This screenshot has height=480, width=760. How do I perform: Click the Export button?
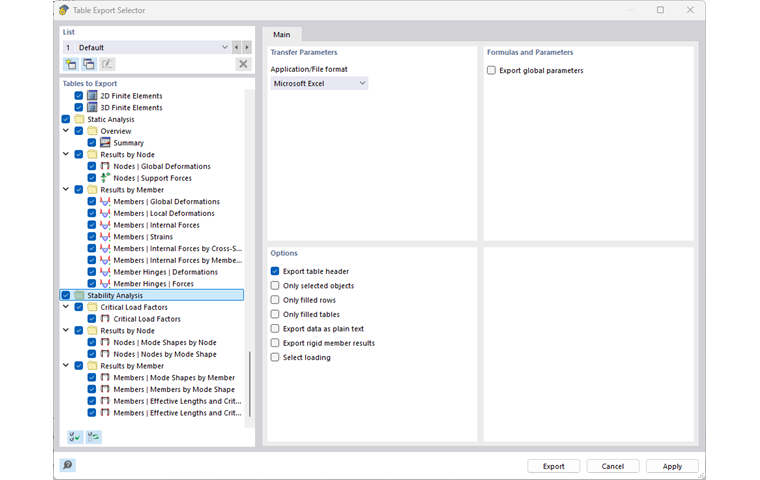pos(554,466)
